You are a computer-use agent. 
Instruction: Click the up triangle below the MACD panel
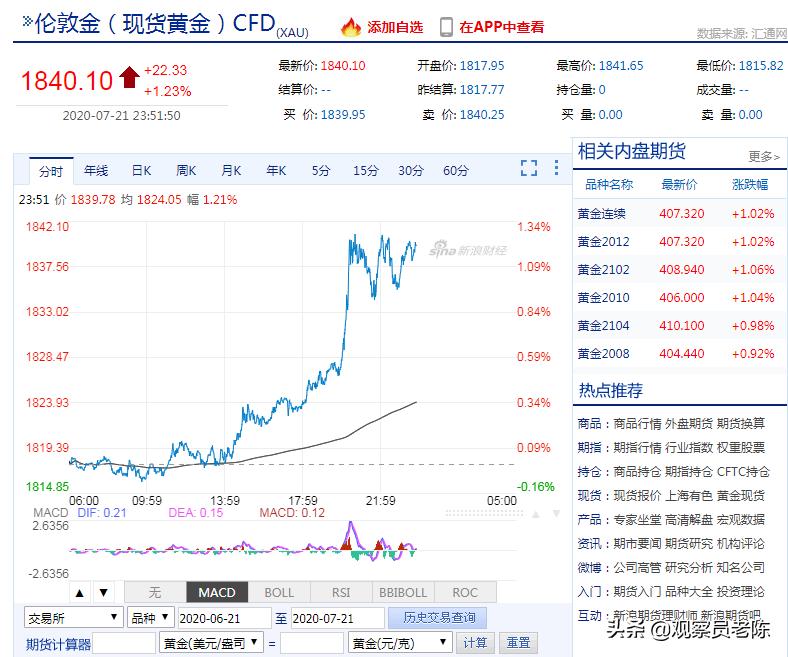click(x=79, y=593)
